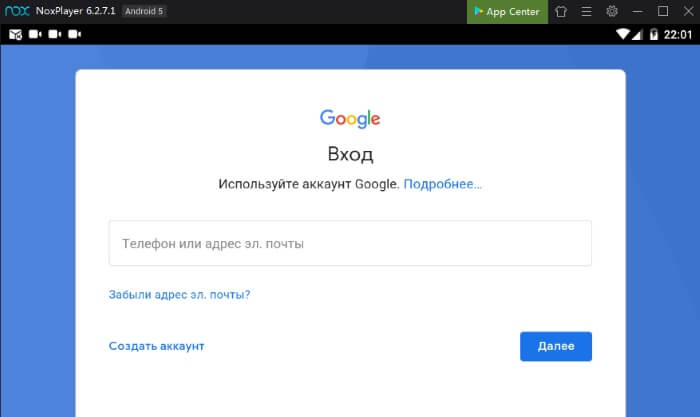
Task: Focus the phone or email input field
Action: pyautogui.click(x=350, y=243)
